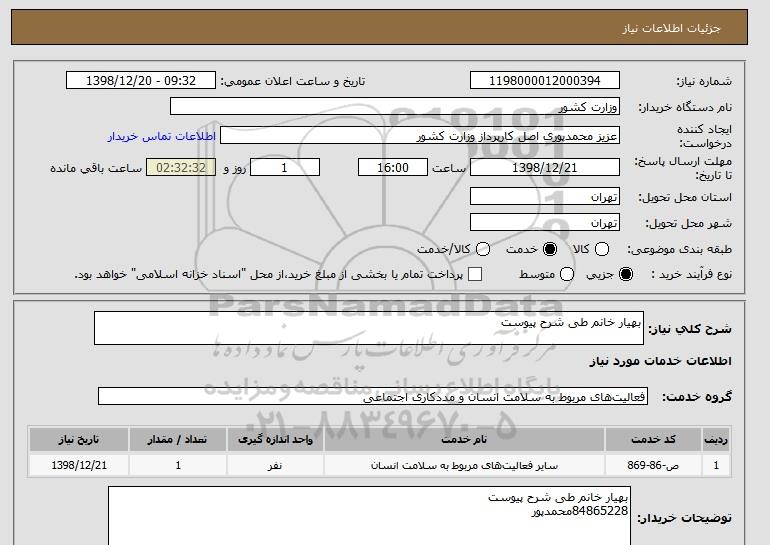This screenshot has height=545, width=770.
Task: Choose the جزیی purchase process option
Action: click(626, 274)
